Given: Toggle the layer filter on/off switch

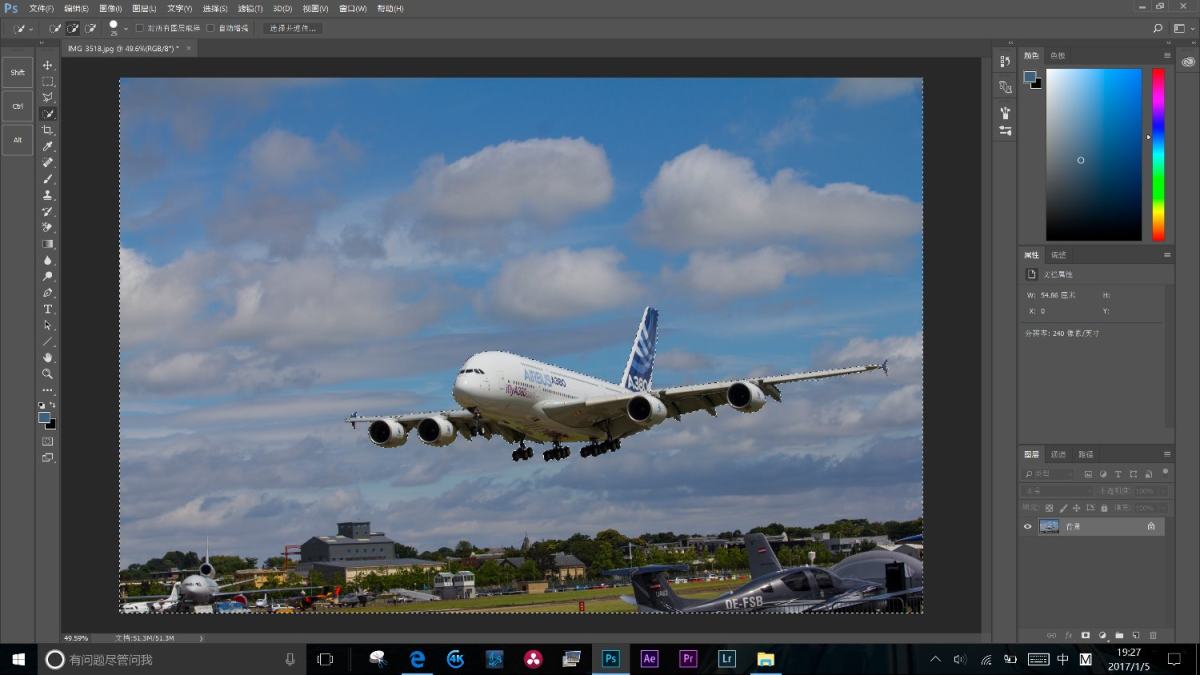Looking at the screenshot, I should point(1165,471).
